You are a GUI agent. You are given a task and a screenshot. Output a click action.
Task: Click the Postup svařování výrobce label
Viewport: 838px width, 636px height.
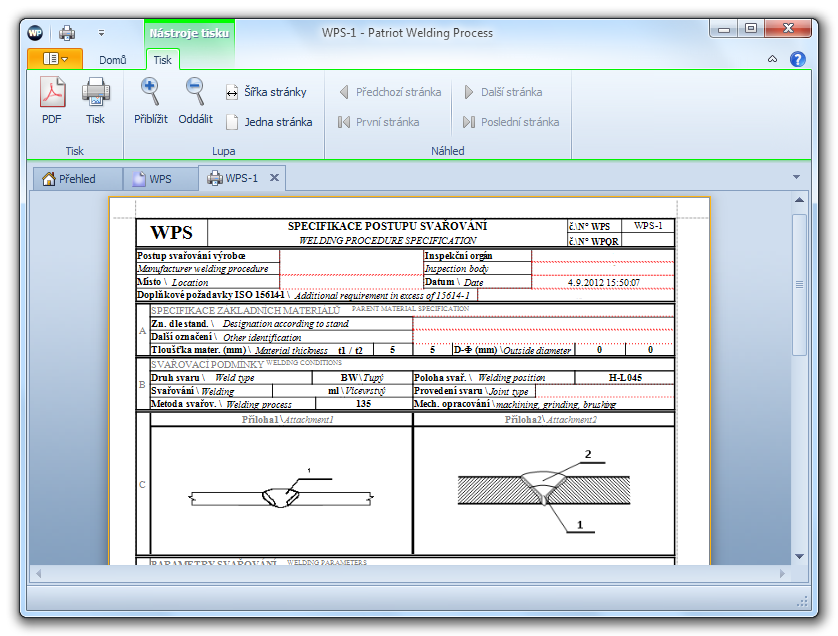pos(191,255)
